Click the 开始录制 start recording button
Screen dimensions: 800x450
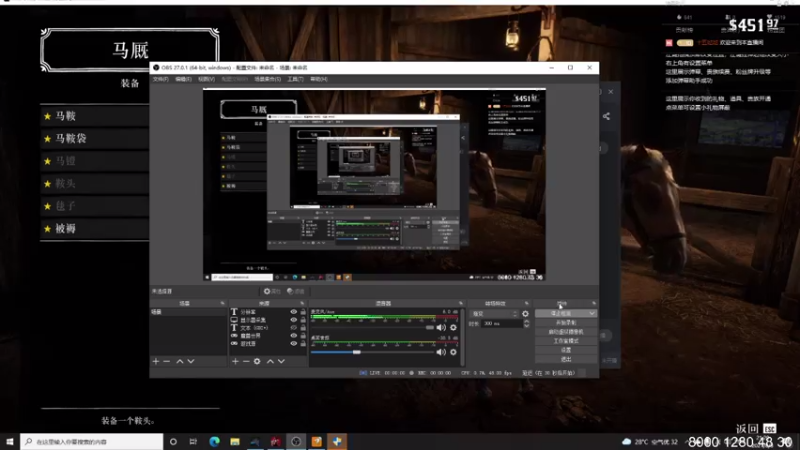point(566,322)
